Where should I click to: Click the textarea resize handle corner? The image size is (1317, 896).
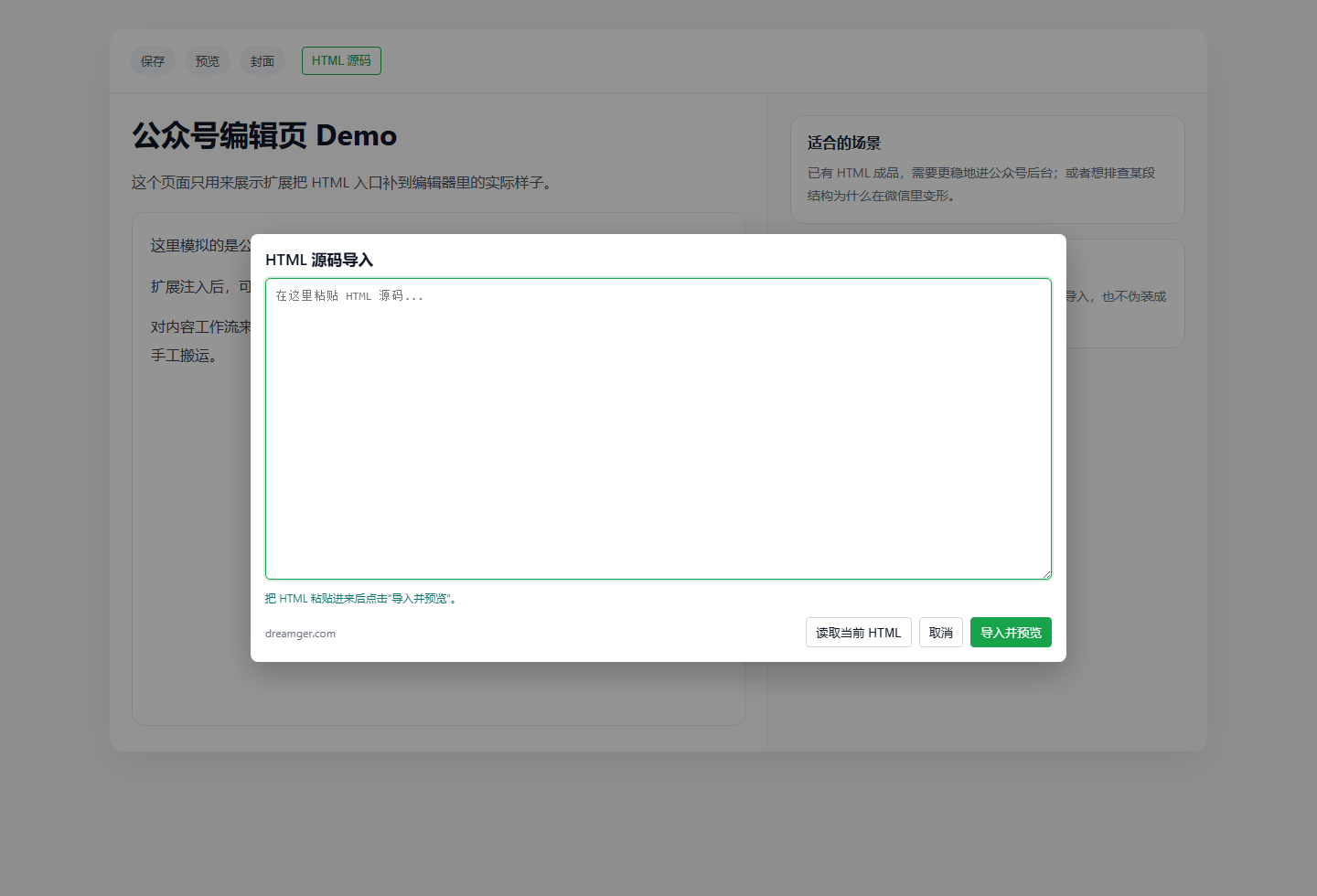pos(1046,574)
